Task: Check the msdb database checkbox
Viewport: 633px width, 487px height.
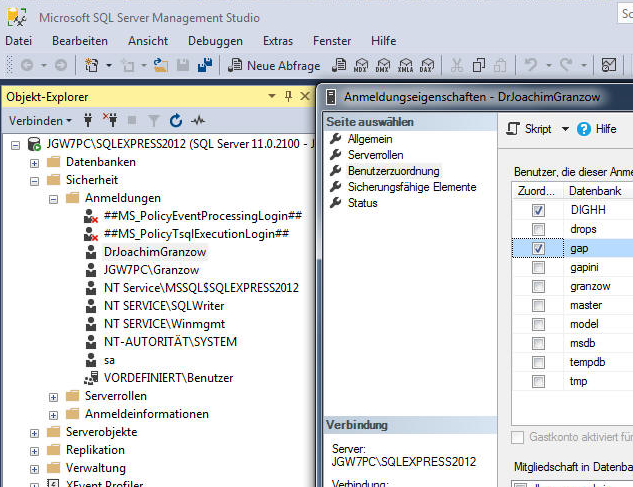Action: point(538,343)
